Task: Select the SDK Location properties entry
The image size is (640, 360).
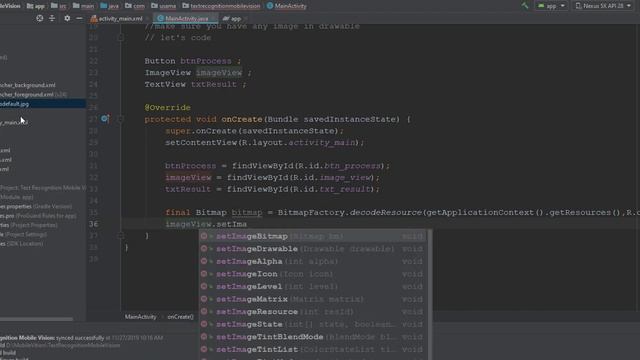Action: click(x=21, y=244)
